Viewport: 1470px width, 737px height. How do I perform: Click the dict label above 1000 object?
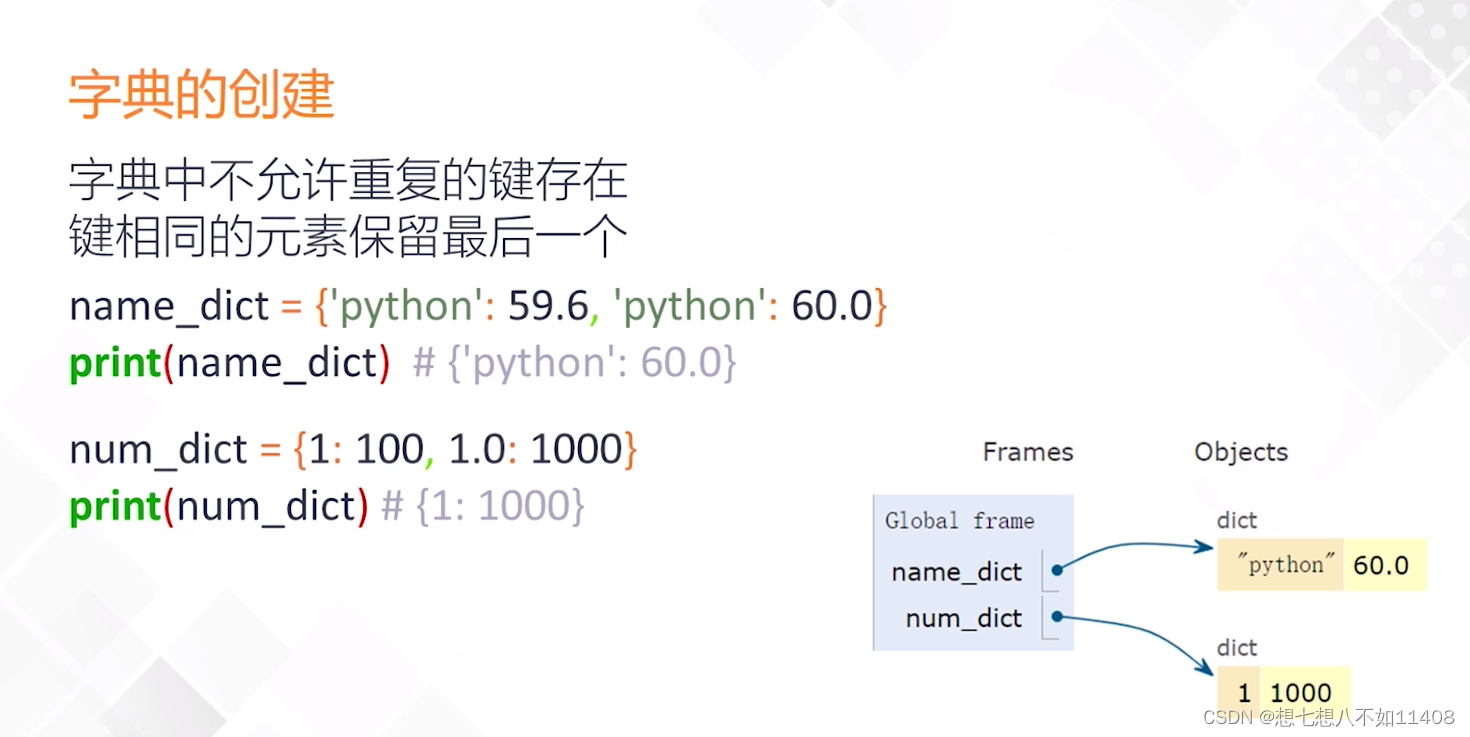coord(1237,648)
